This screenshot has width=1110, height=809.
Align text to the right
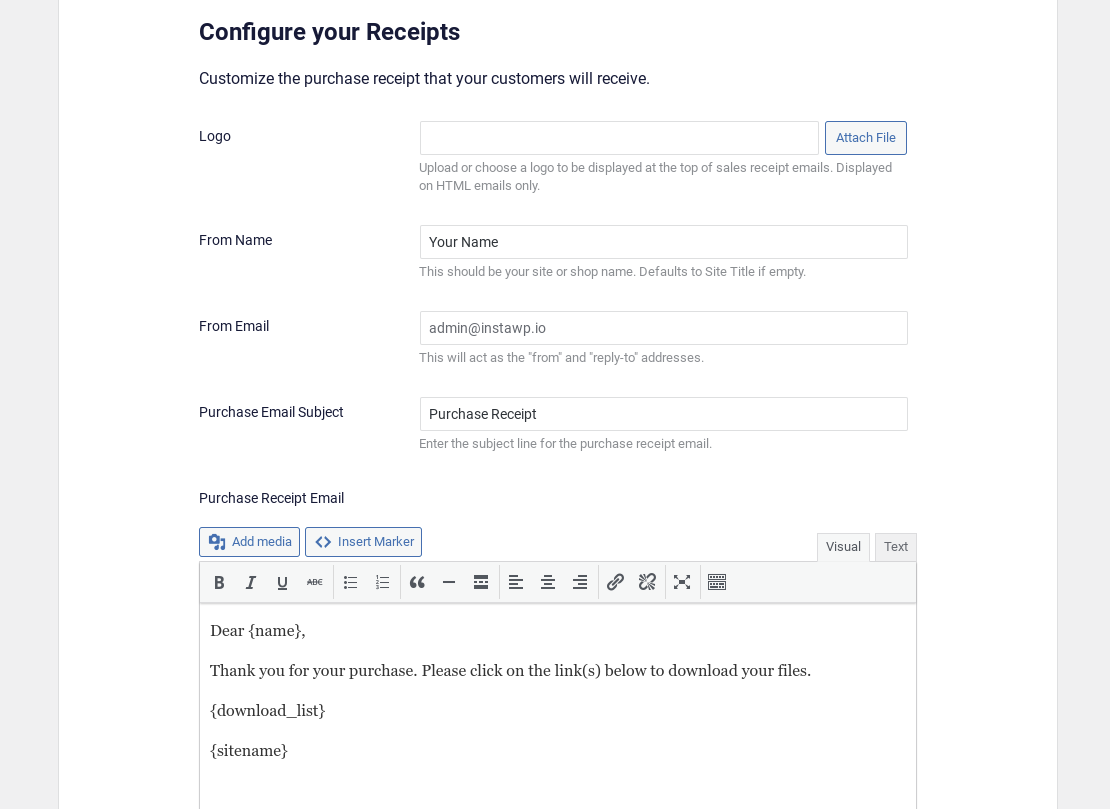pyautogui.click(x=580, y=582)
